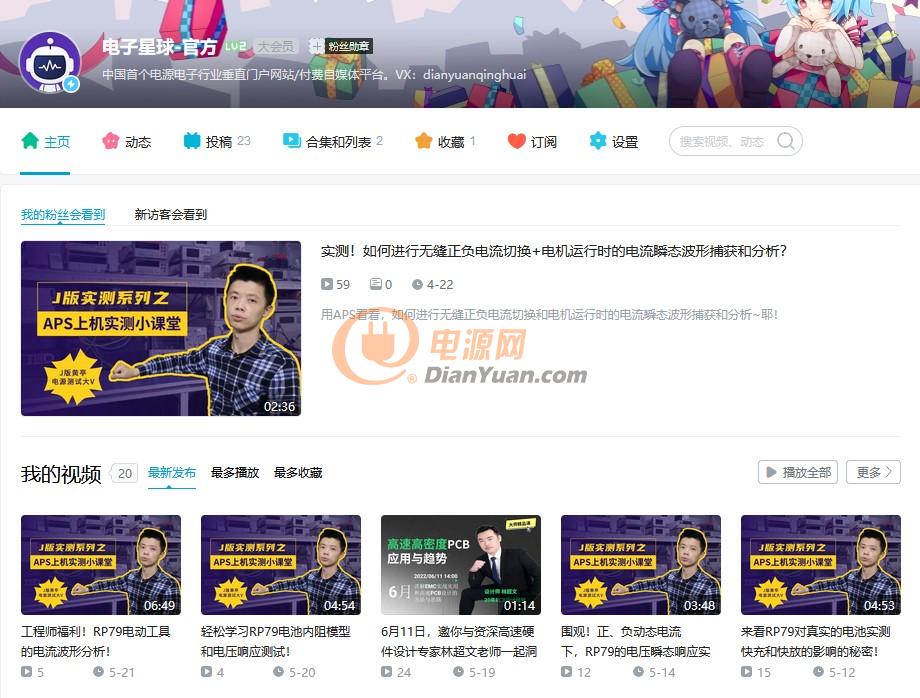Sort videos by 最多播放
The width and height of the screenshot is (920, 698).
point(235,473)
